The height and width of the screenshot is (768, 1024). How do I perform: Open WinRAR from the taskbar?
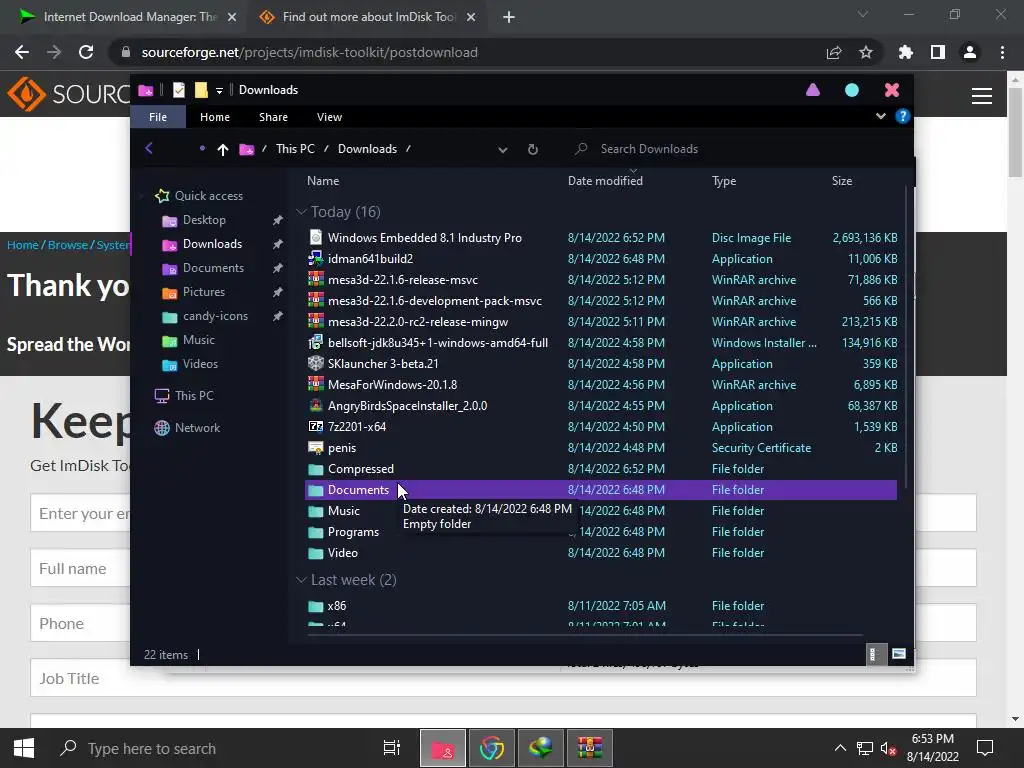pyautogui.click(x=590, y=748)
